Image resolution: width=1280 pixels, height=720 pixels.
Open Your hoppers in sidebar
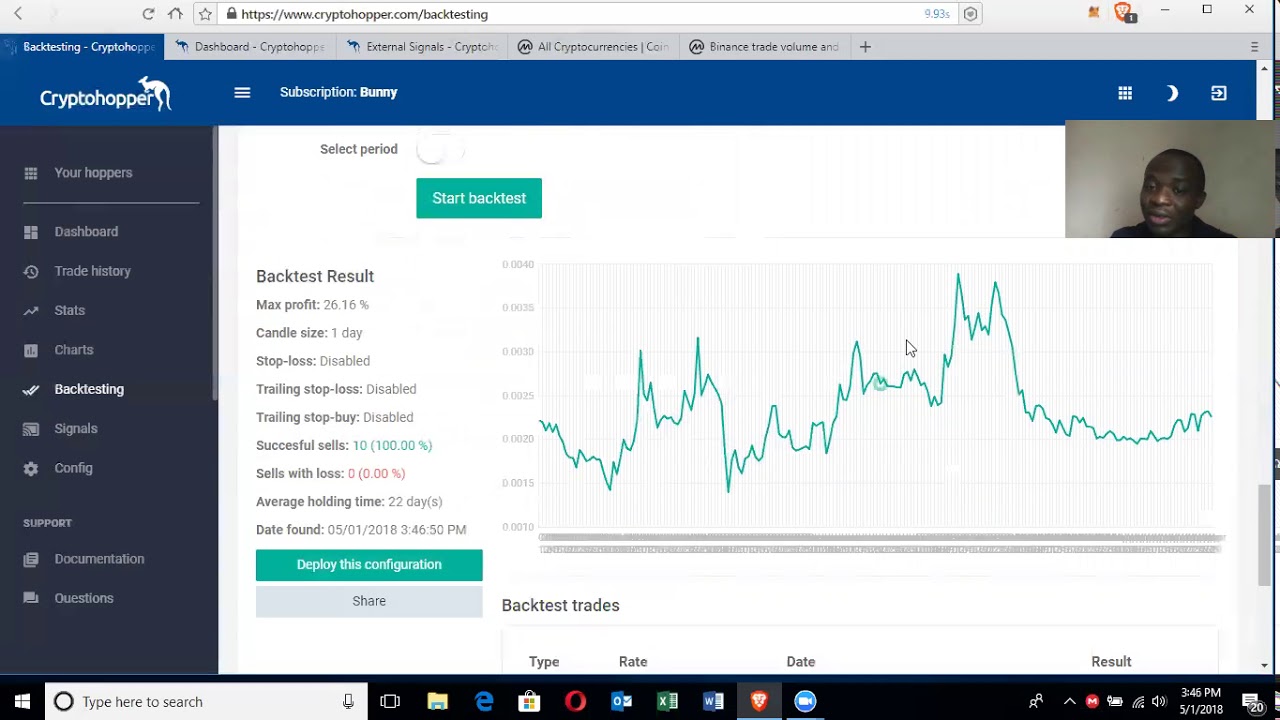[x=93, y=173]
